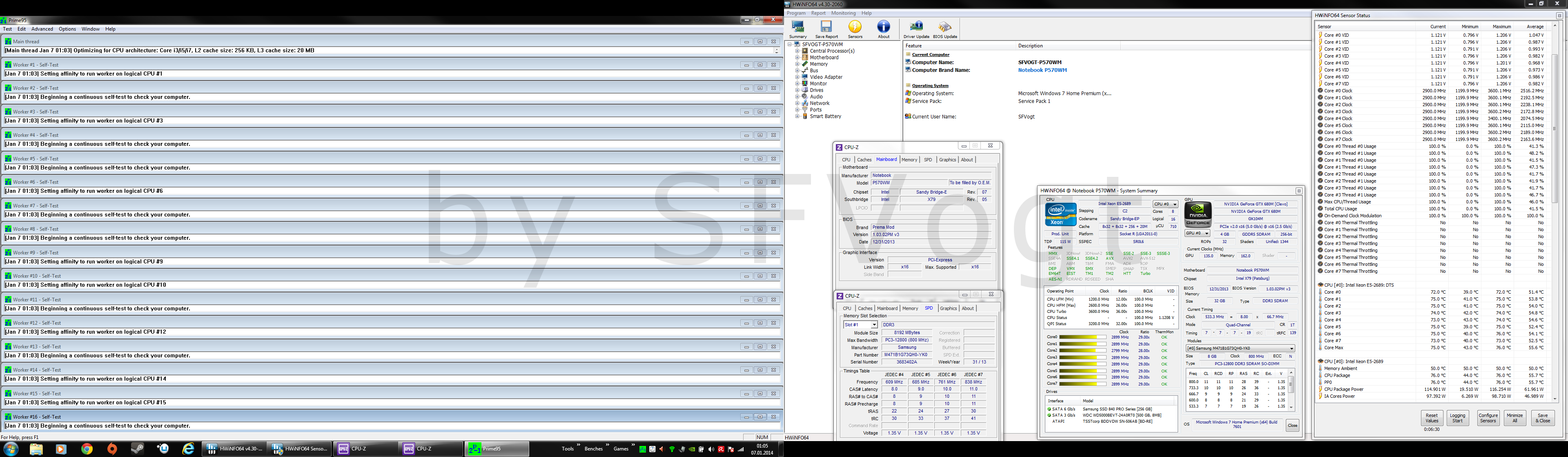Select the Central Processor(s) tree node
Screen dimensions: 1568x457
coord(832,51)
